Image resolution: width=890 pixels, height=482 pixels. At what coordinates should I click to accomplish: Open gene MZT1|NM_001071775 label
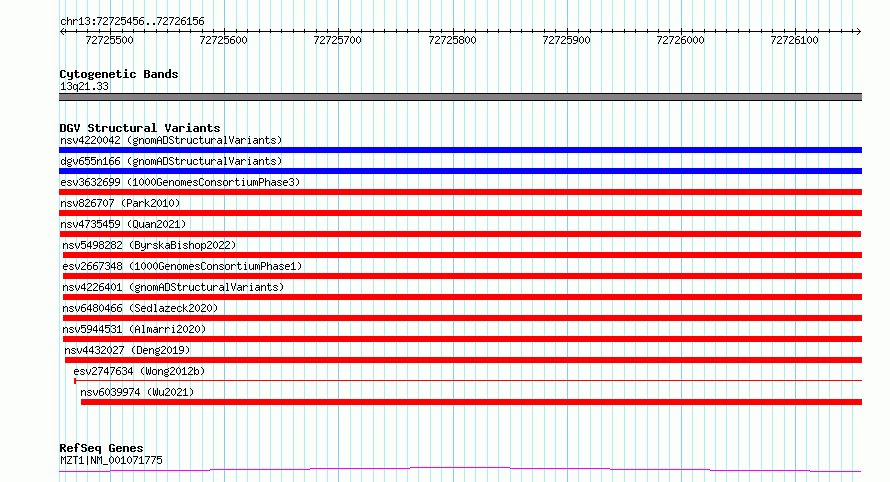111,460
